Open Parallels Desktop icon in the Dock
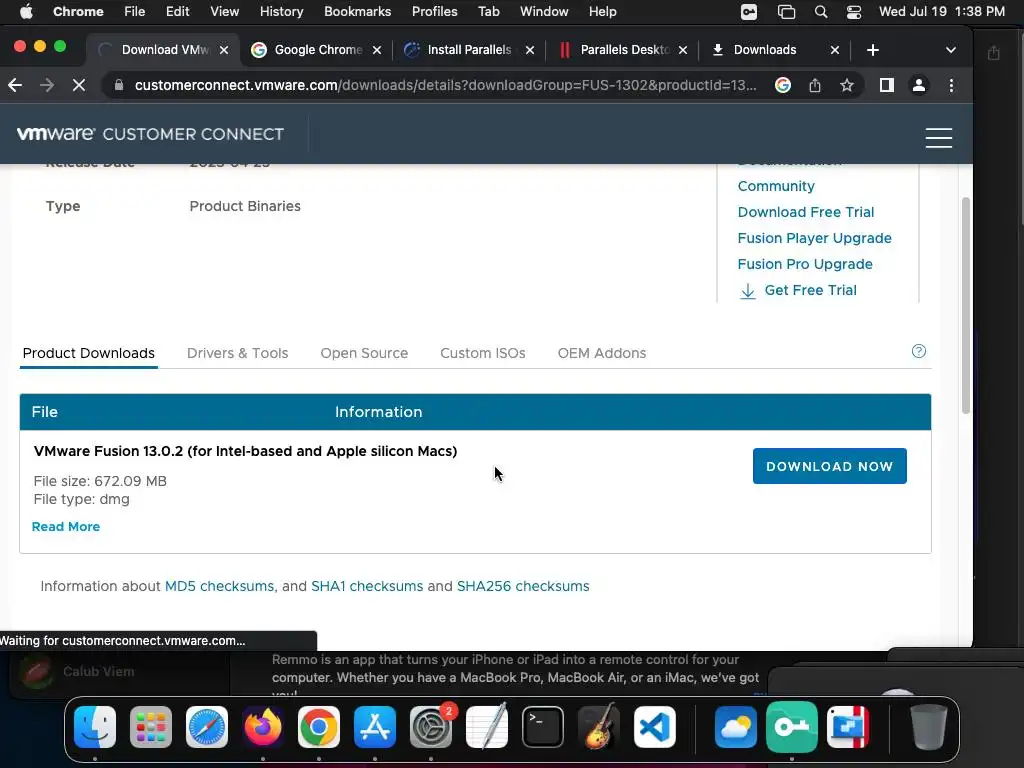This screenshot has width=1024, height=768. coord(848,727)
